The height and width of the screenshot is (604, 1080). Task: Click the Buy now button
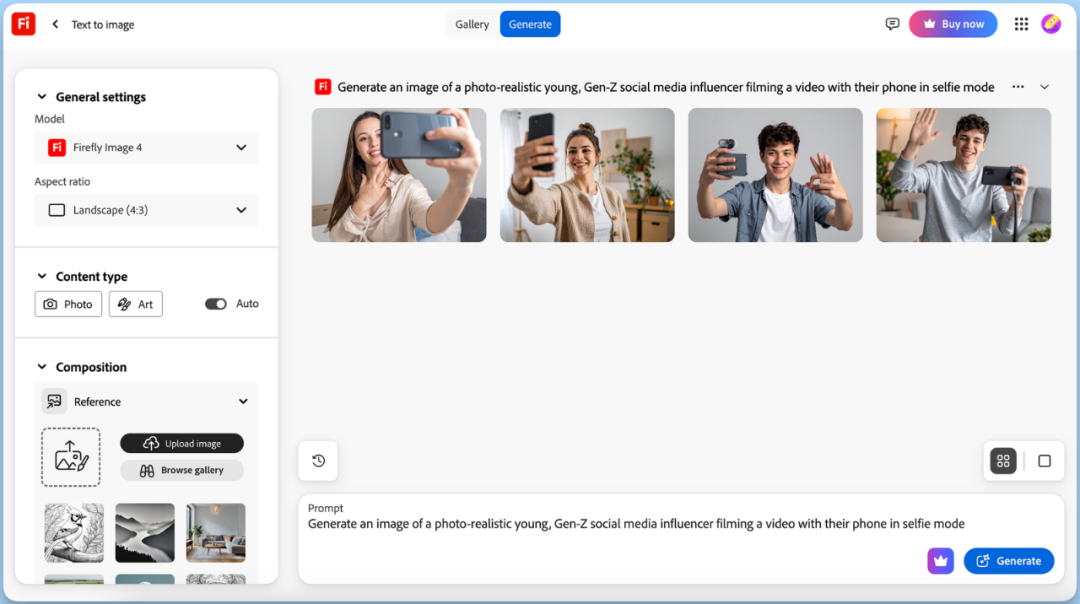[x=953, y=24]
